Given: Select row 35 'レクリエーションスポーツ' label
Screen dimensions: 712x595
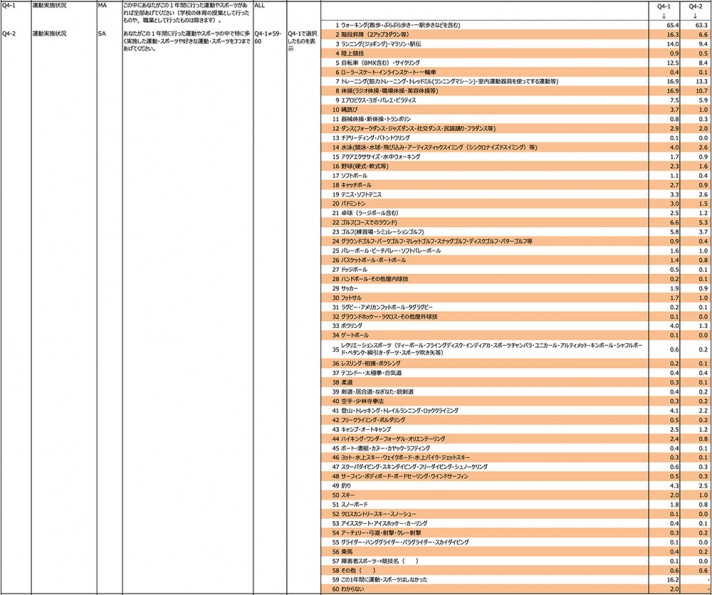Looking at the screenshot, I should [x=492, y=349].
